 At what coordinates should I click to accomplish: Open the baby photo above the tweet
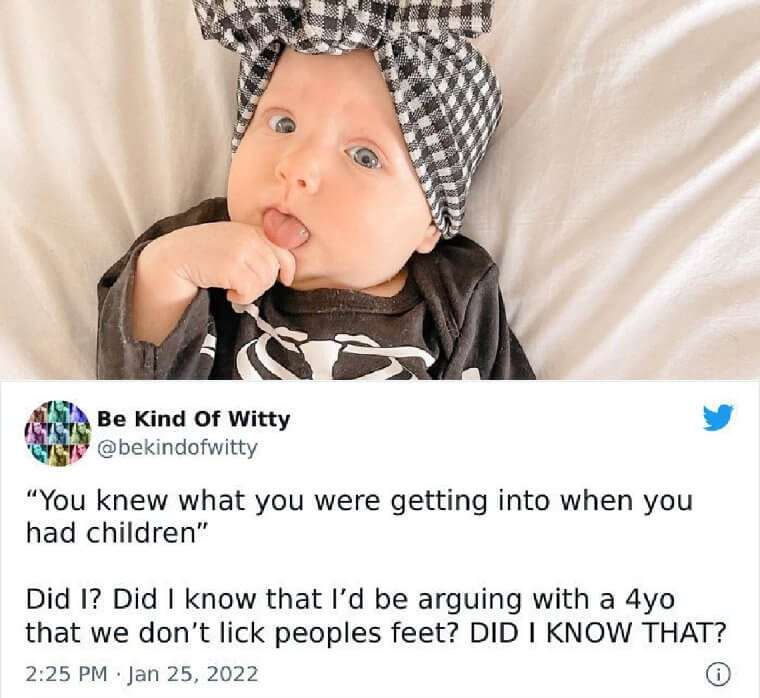(380, 190)
